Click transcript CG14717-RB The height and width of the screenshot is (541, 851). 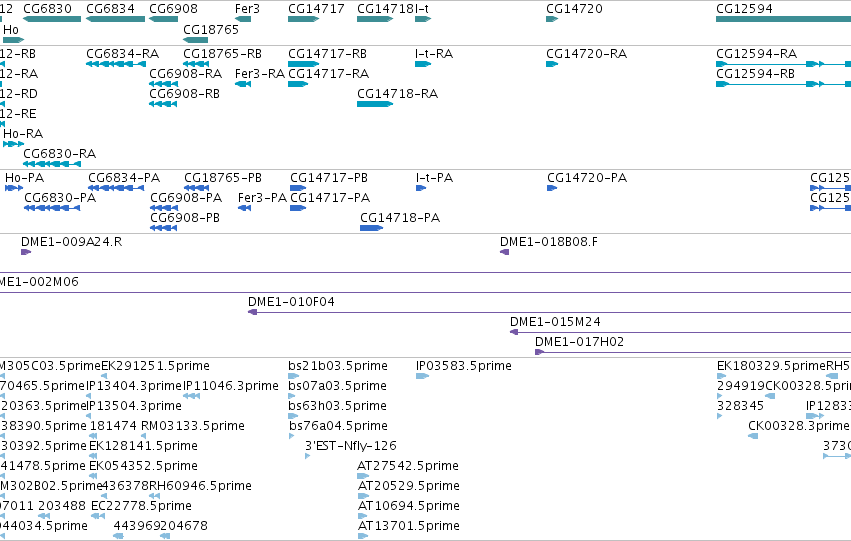point(303,64)
